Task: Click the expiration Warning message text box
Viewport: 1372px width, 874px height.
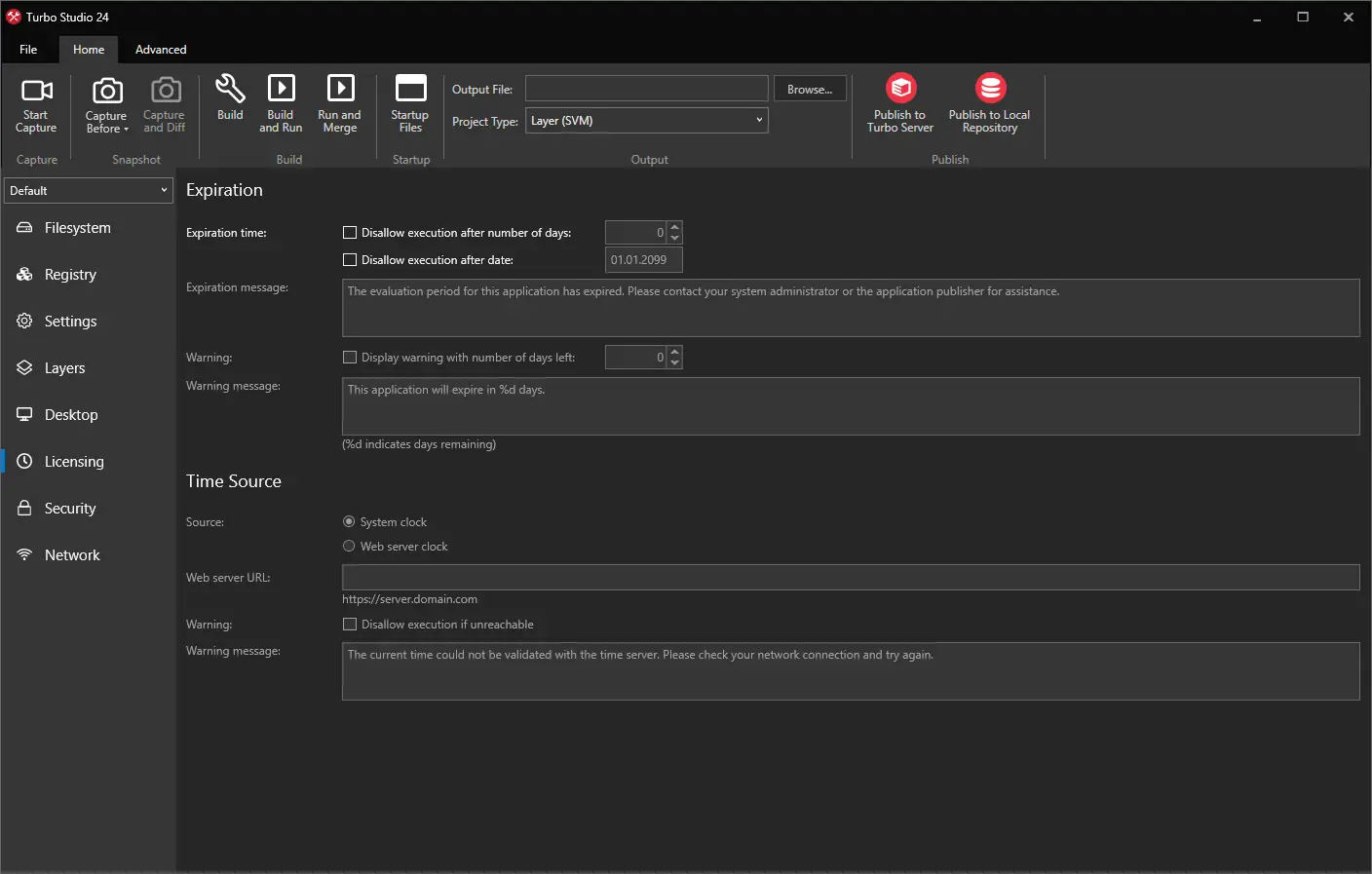Action: click(851, 406)
